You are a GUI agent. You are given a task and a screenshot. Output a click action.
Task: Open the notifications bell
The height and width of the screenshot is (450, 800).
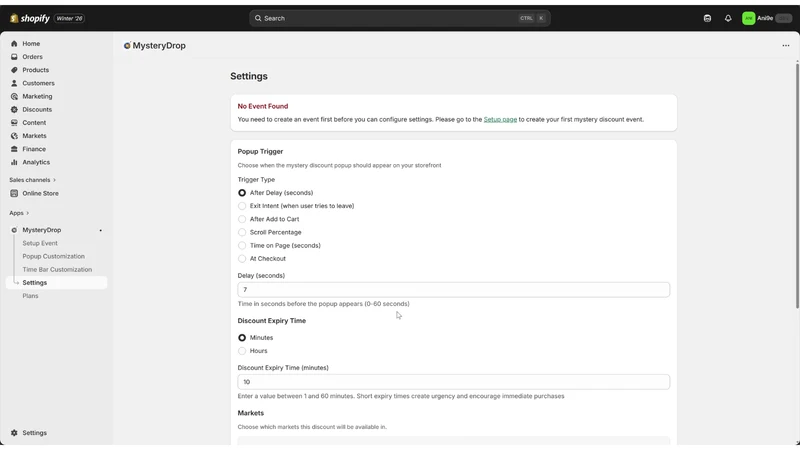pos(728,18)
